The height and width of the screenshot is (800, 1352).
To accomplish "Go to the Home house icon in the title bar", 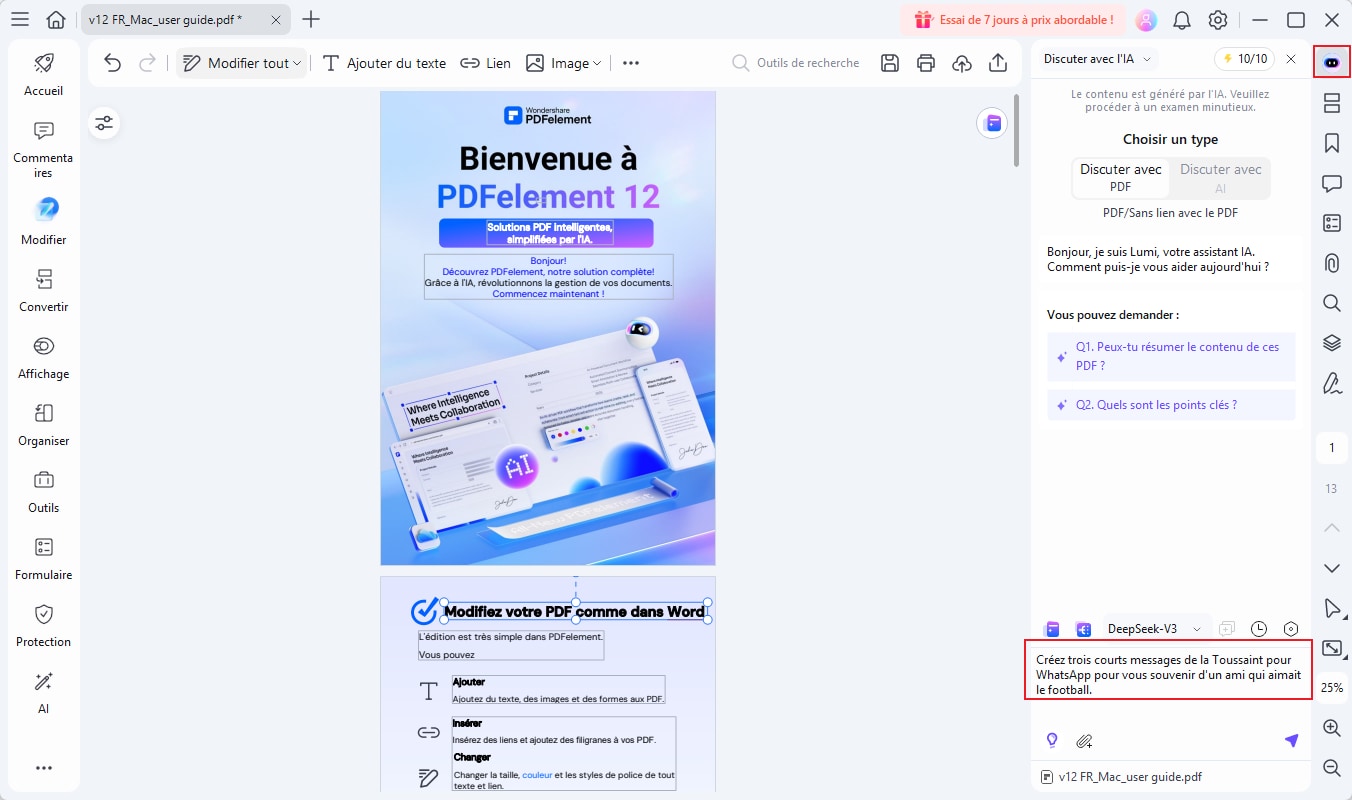I will coord(57,19).
